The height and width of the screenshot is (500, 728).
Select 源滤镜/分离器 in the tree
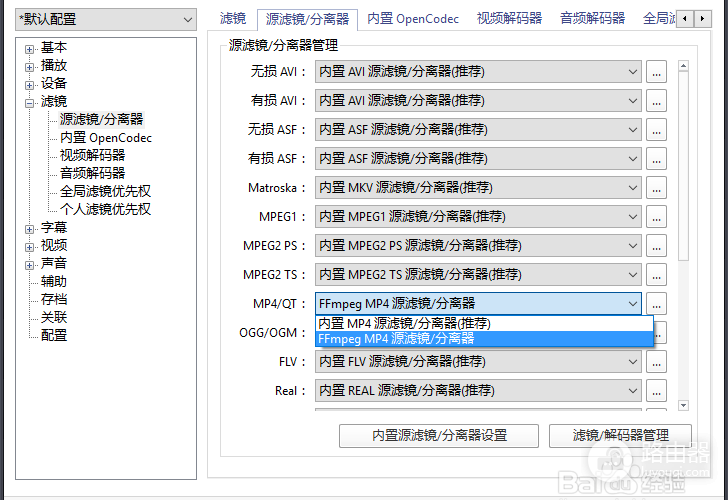102,119
